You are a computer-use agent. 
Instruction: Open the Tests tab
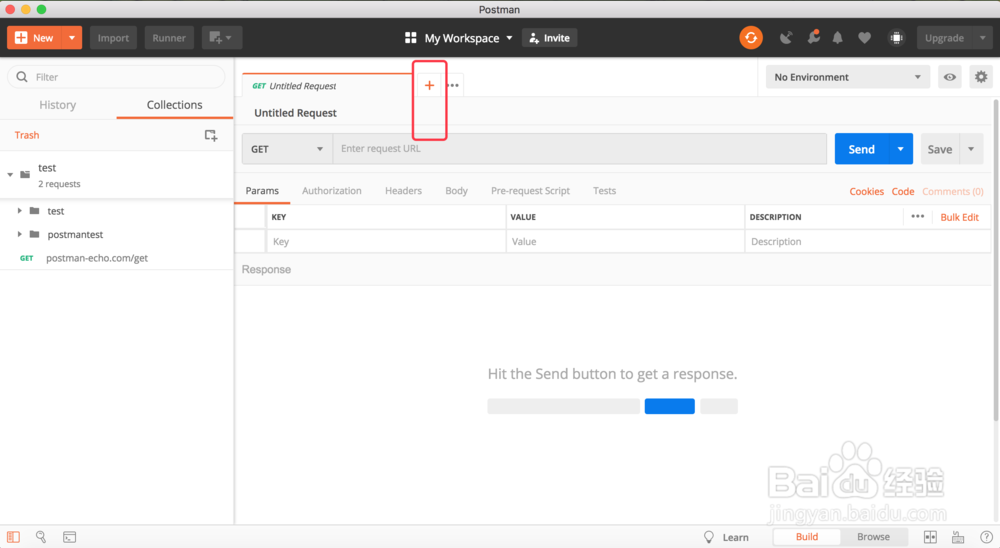(604, 191)
